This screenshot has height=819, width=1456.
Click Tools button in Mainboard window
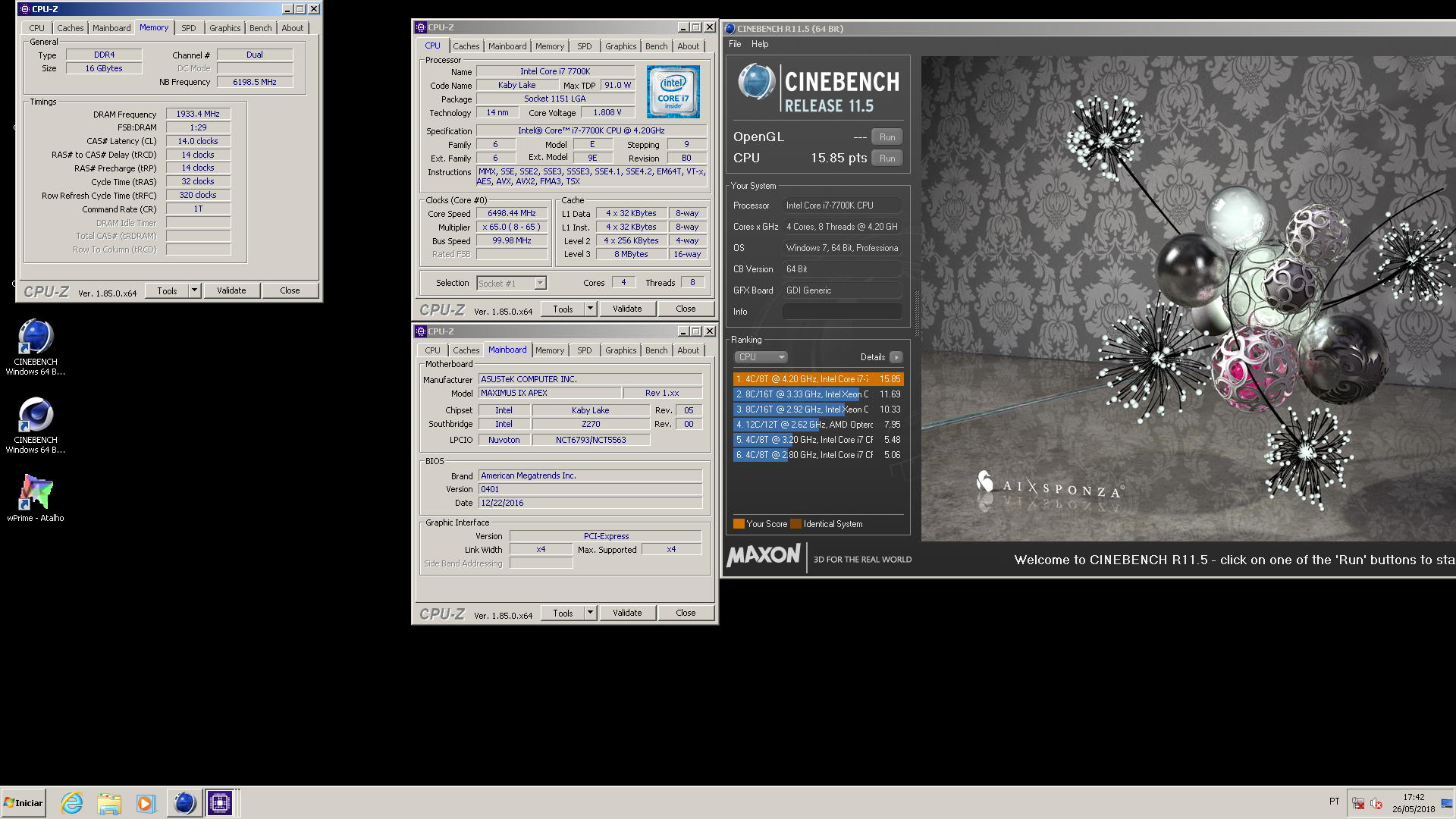563,613
